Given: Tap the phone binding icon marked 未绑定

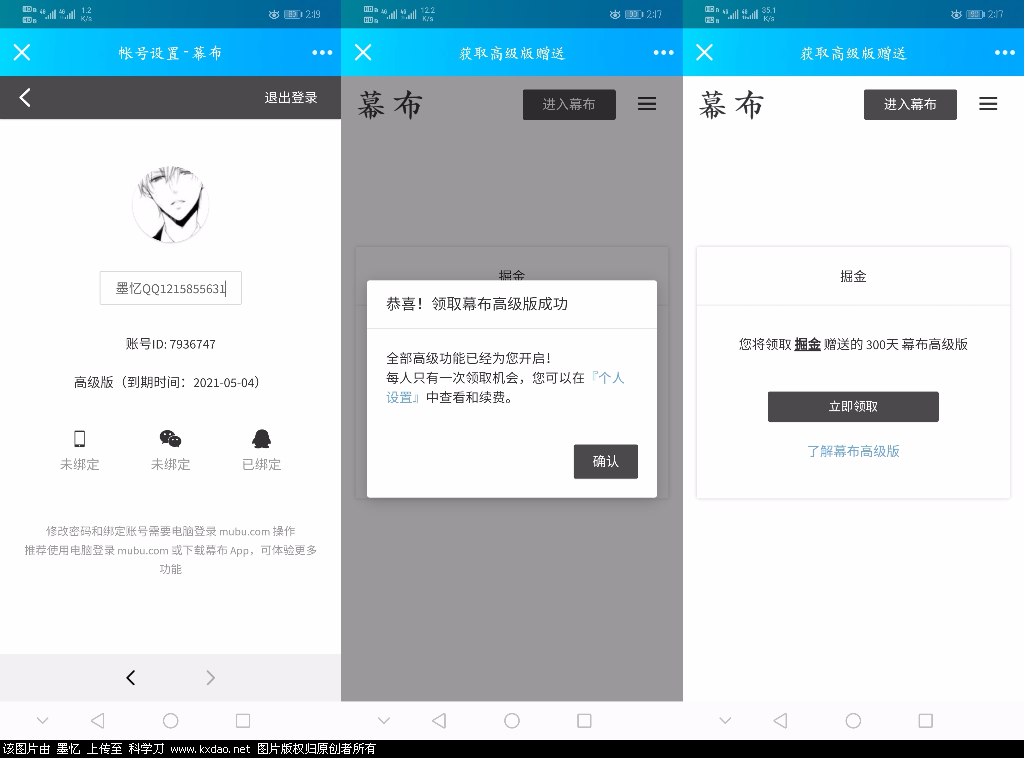Looking at the screenshot, I should (x=80, y=439).
